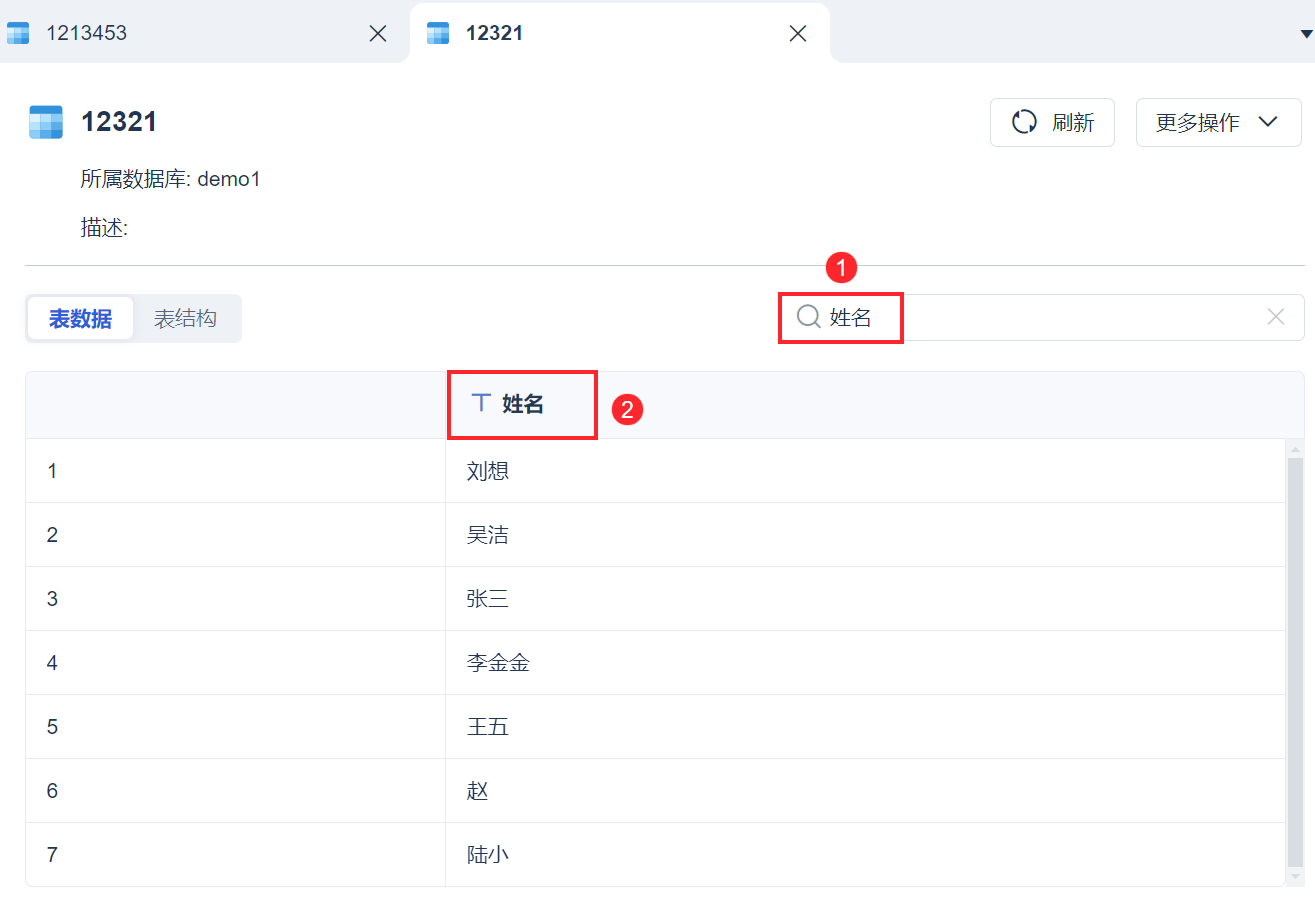Click the 姓名 column header

click(x=523, y=404)
